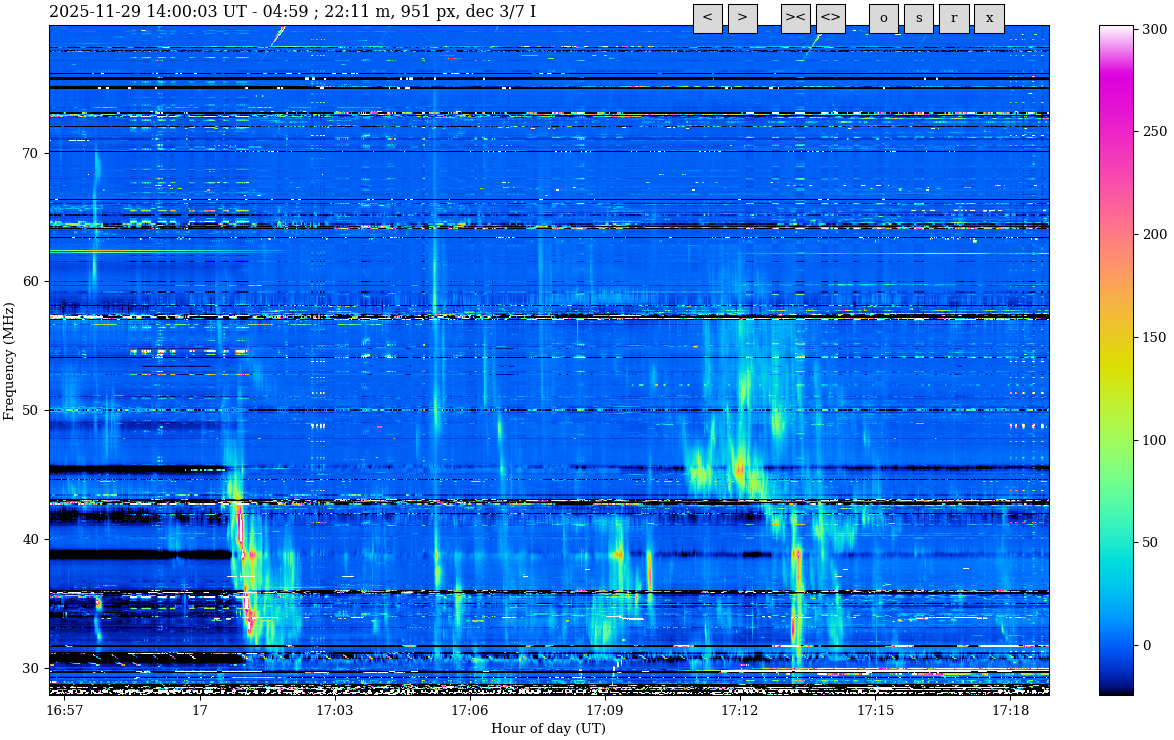The height and width of the screenshot is (740, 1174).
Task: Click the 'r' button
Action: (x=953, y=18)
